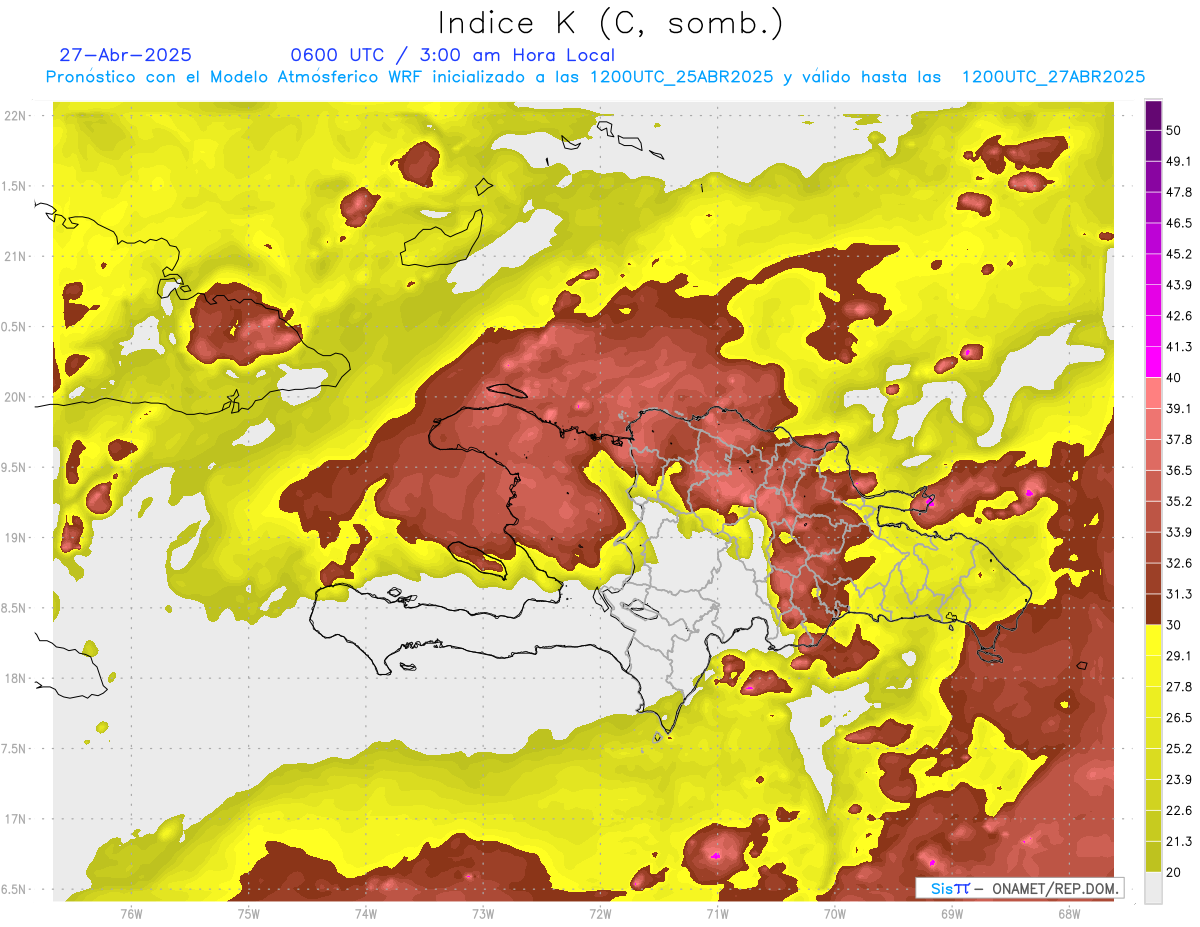Click the "0600 UTC / 3:00 am Hora Local" time text
This screenshot has height=927, width=1200.
[452, 55]
